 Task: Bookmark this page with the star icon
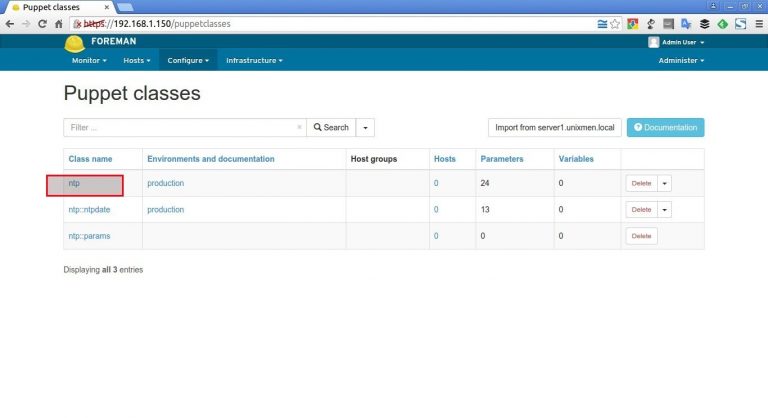[615, 24]
